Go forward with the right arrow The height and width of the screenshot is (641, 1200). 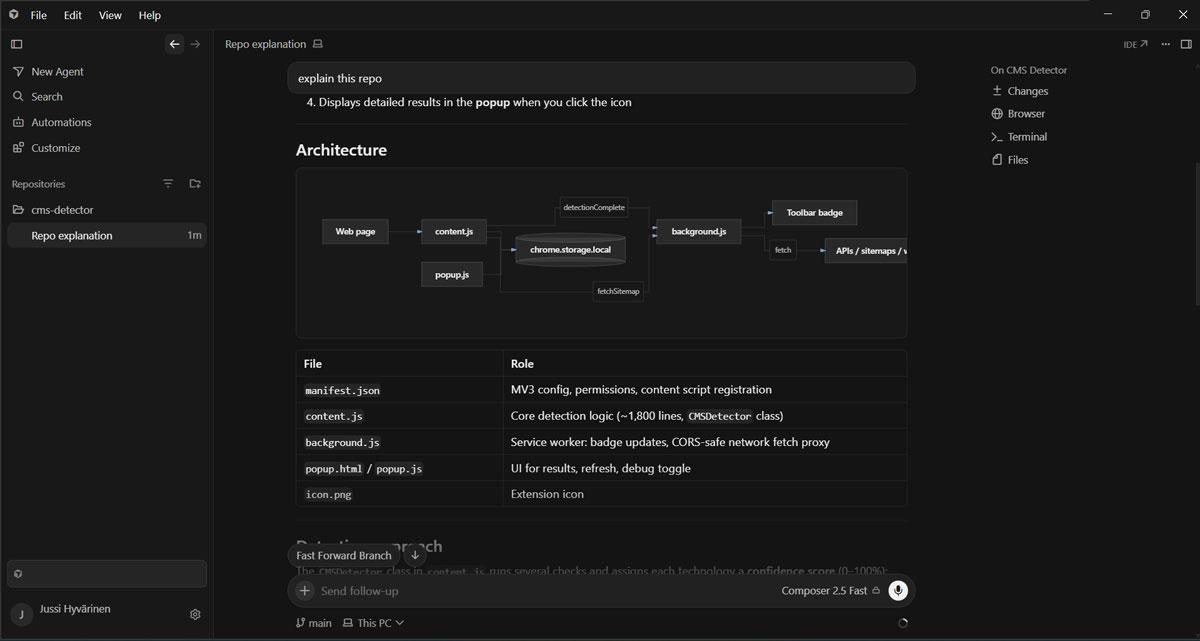coord(195,44)
